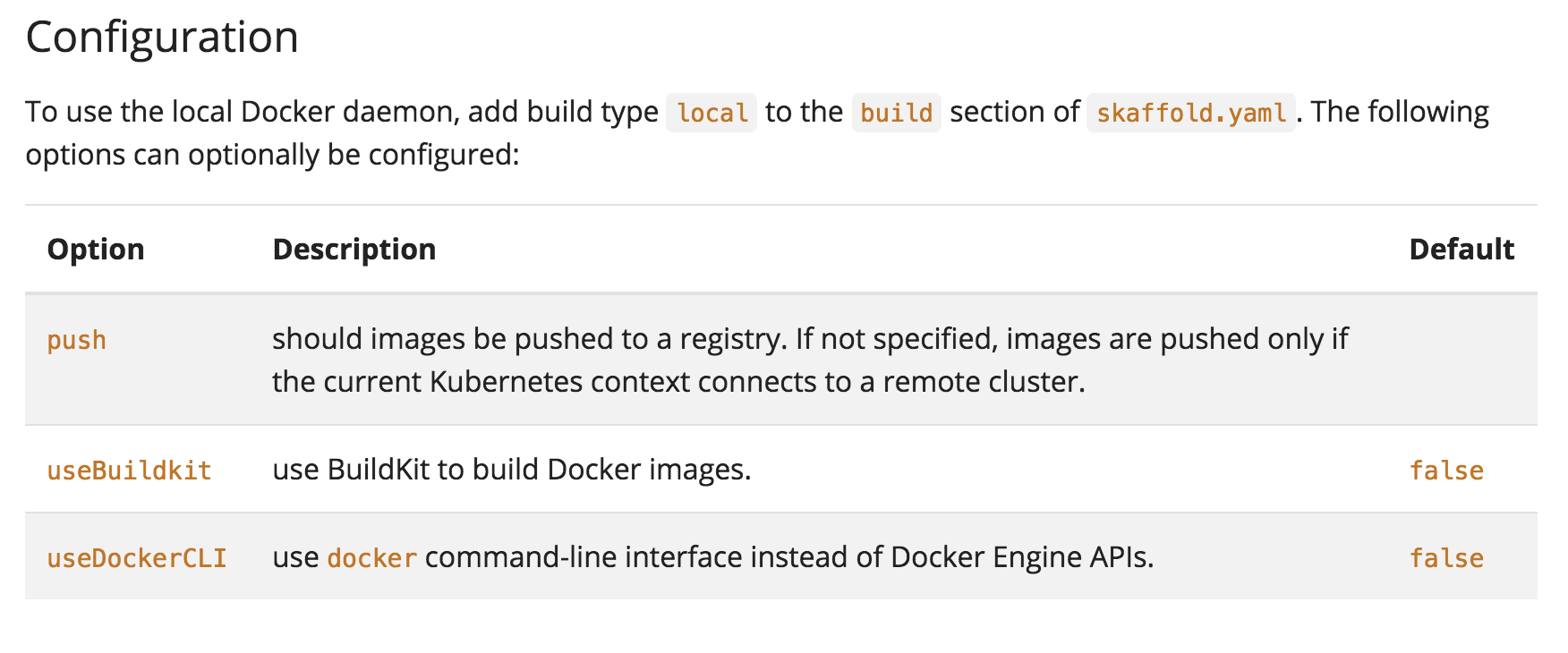Click the Description column header
The width and height of the screenshot is (1568, 653).
354,250
